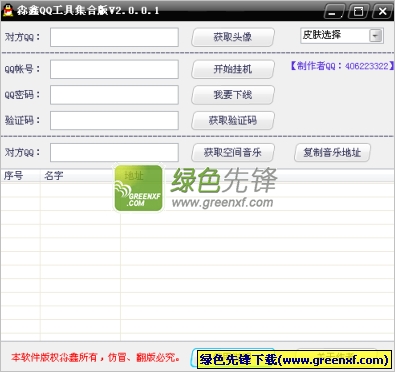Viewport: 395px width, 372px height.
Task: Click the QQ penguin icon in title bar
Action: [x=7, y=11]
